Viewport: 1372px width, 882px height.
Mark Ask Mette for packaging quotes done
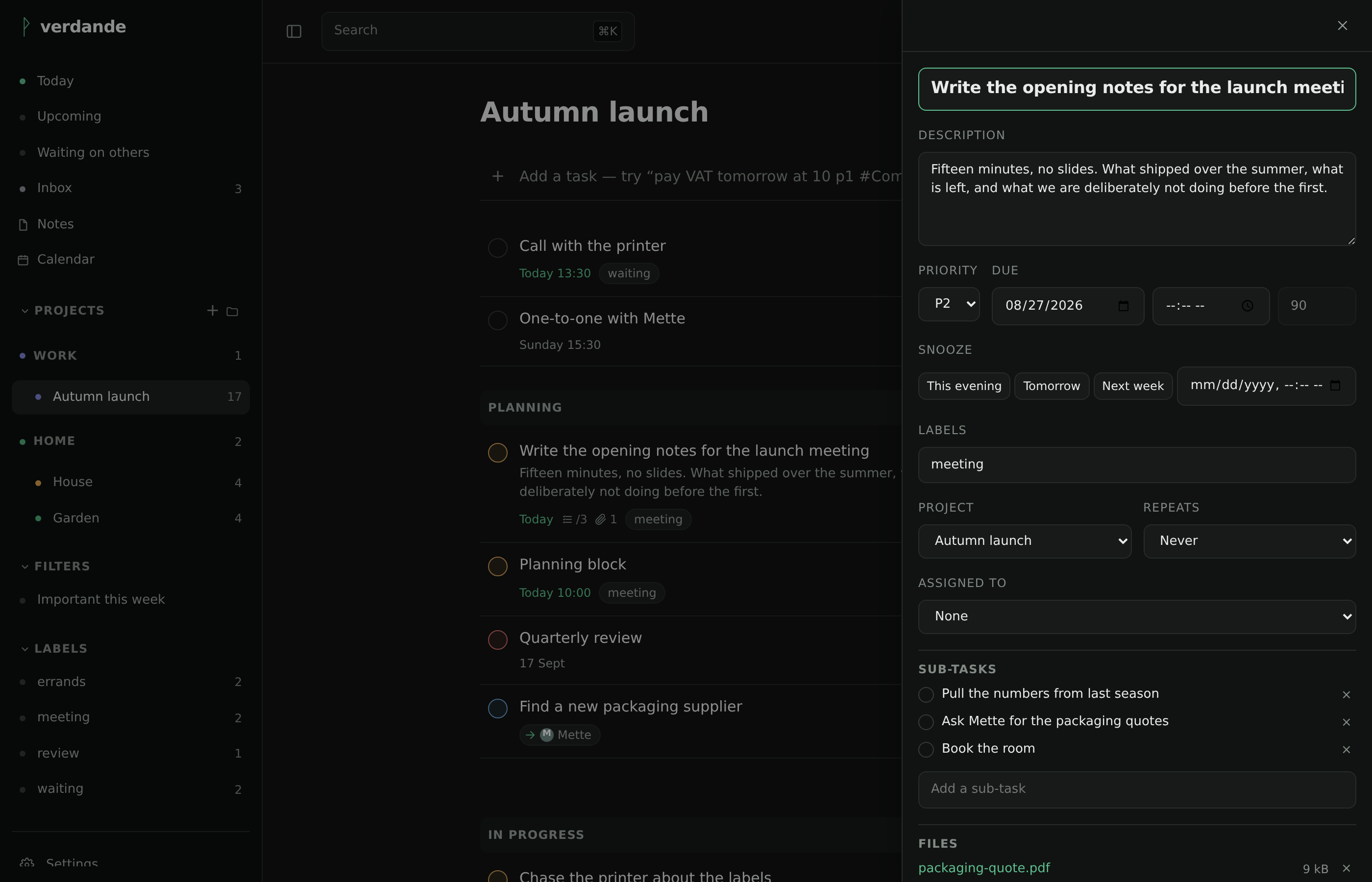click(x=926, y=722)
